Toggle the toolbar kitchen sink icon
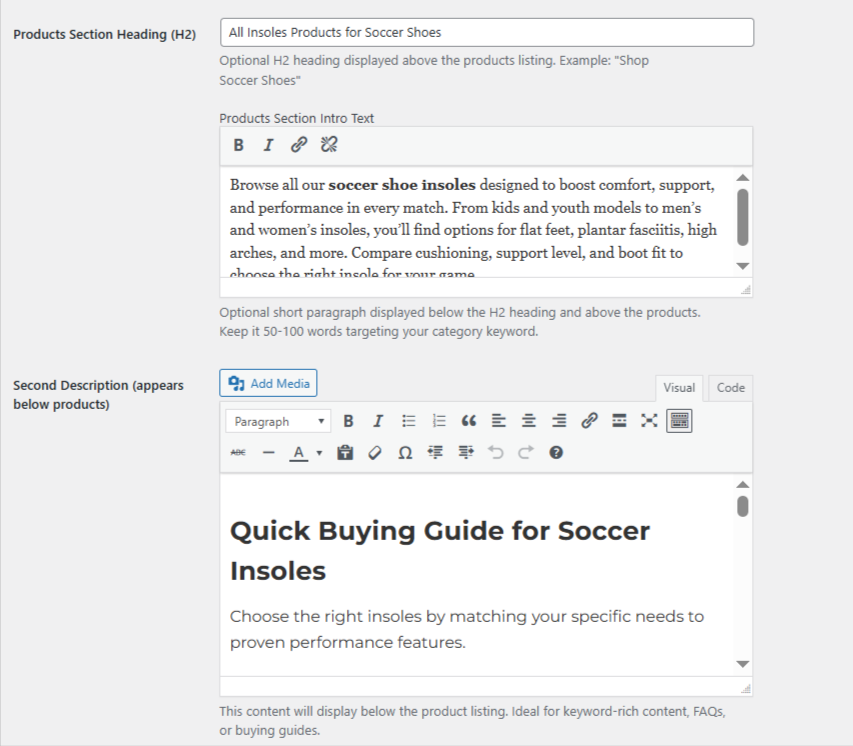This screenshot has height=746, width=853. click(x=680, y=420)
